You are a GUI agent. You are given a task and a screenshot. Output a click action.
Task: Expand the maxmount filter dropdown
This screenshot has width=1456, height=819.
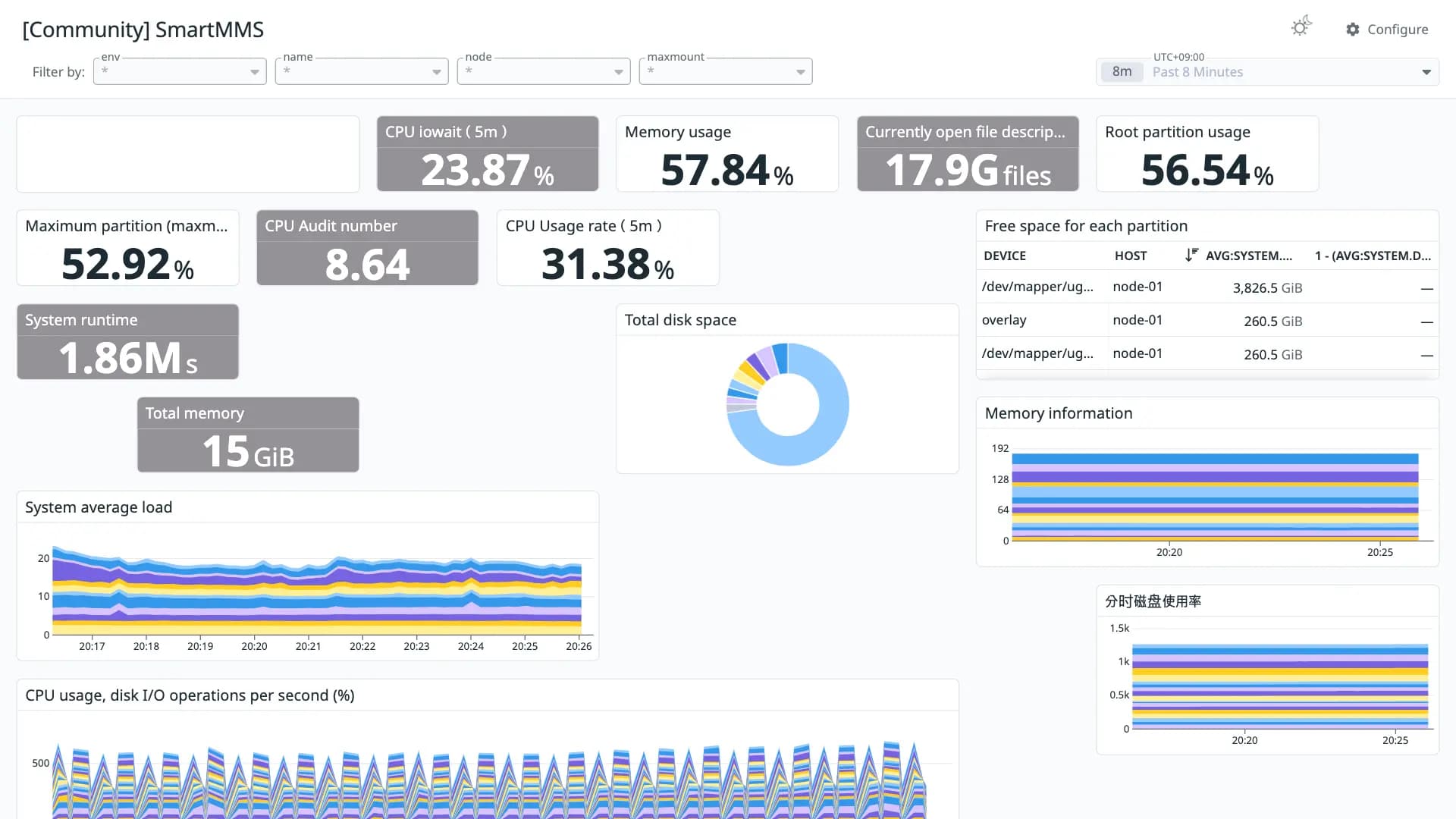tap(726, 71)
